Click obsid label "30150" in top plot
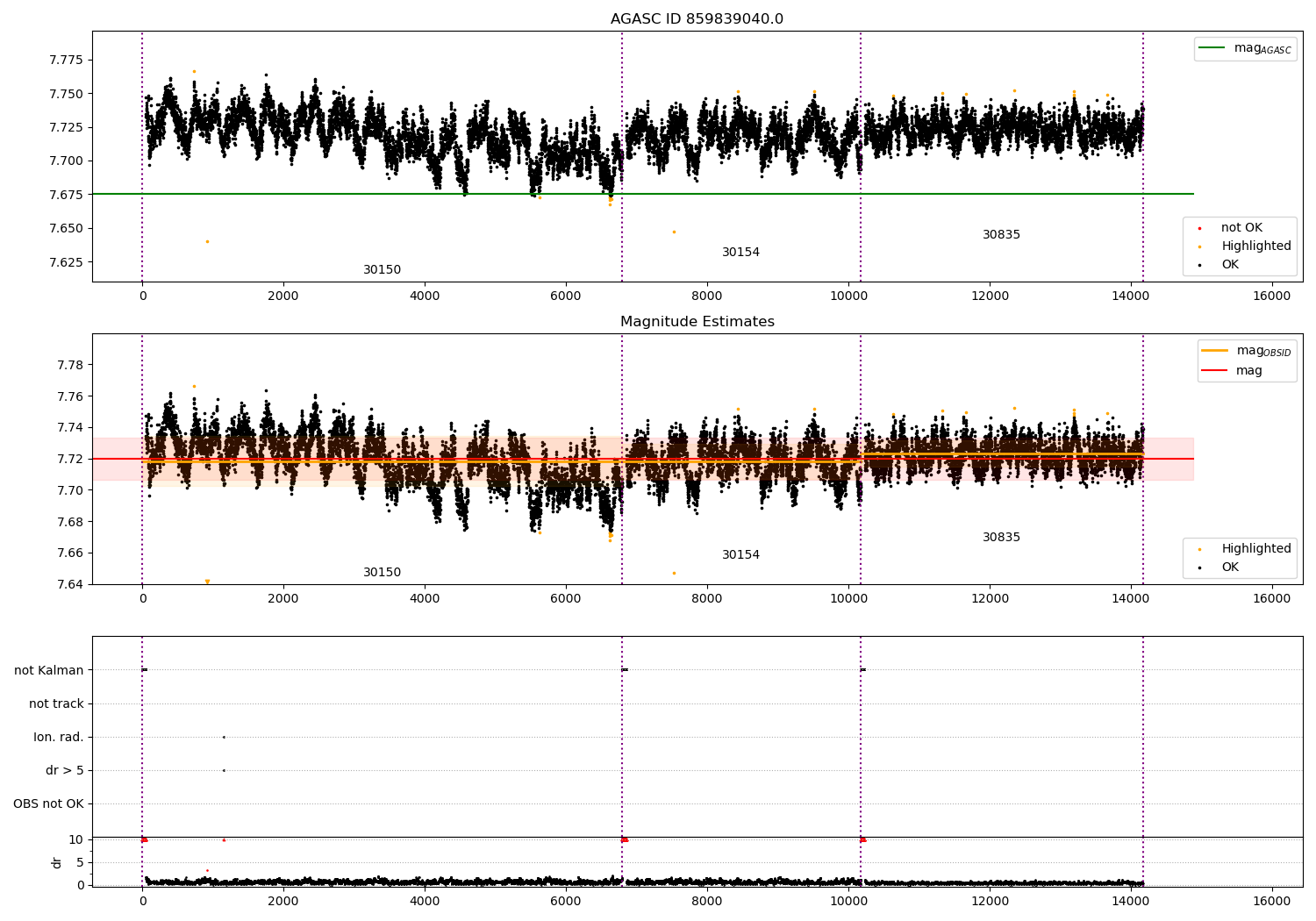 point(382,269)
